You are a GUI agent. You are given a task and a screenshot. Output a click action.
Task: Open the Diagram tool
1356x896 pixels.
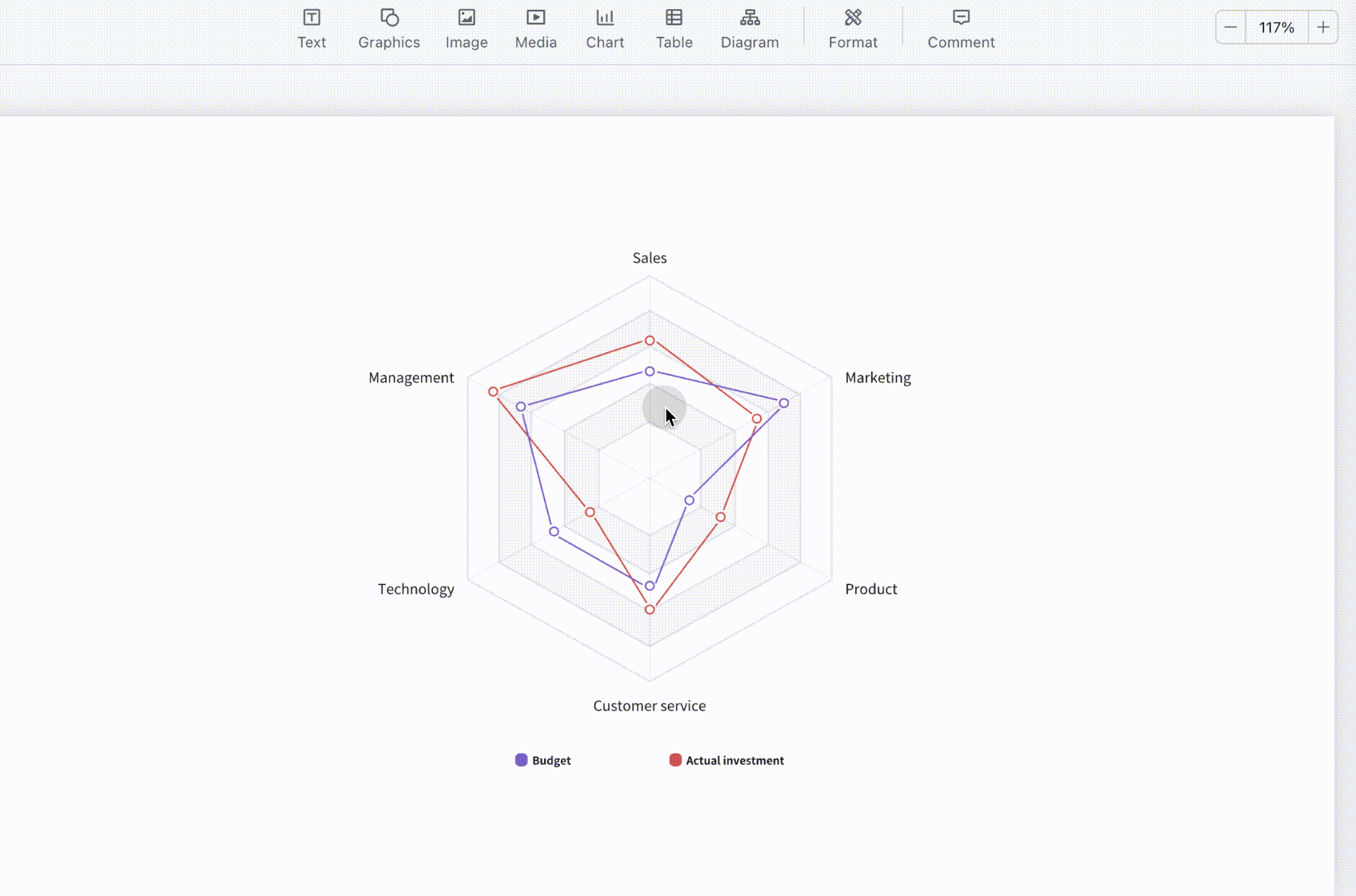750,29
